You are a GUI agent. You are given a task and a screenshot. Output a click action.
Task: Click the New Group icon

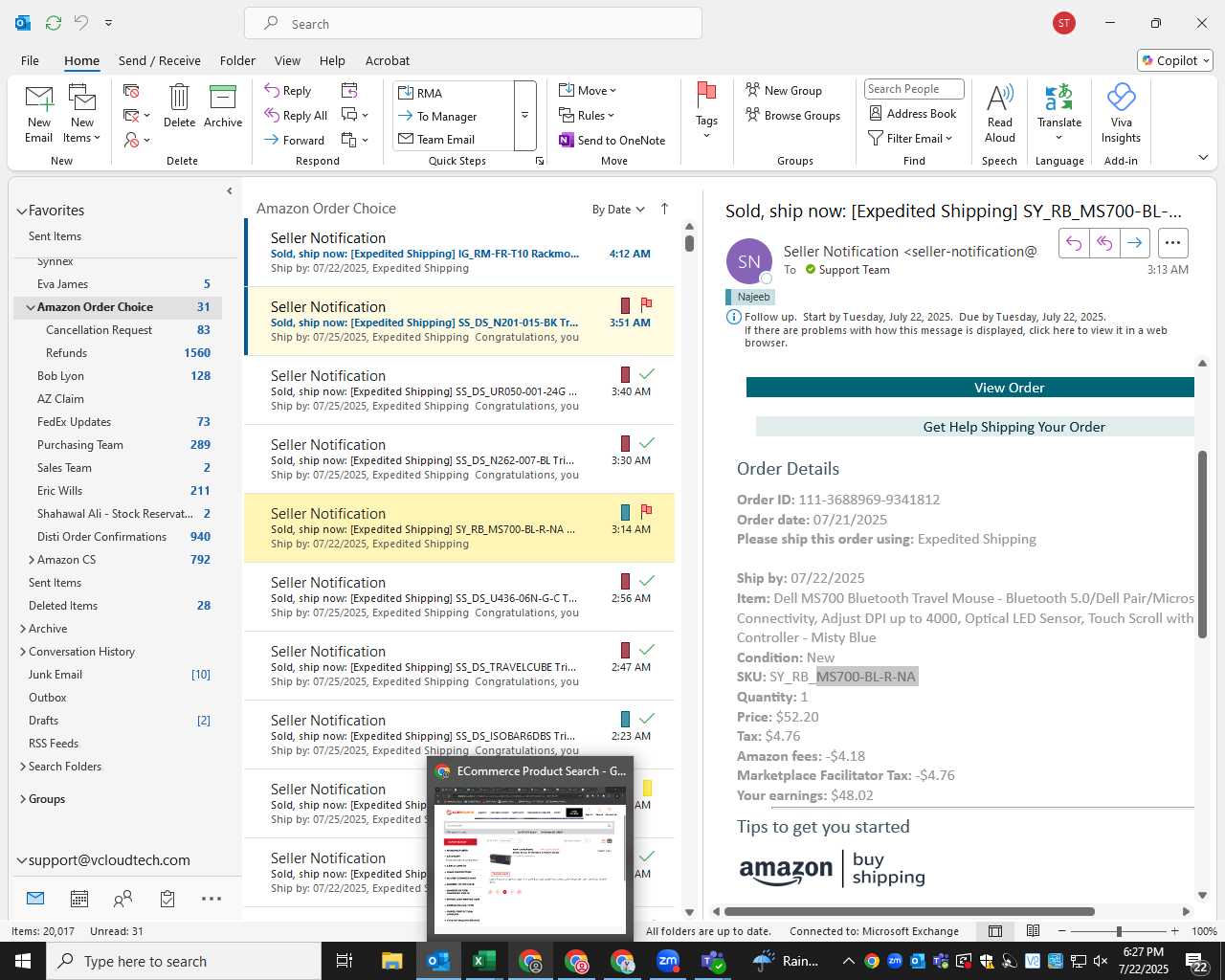[752, 90]
